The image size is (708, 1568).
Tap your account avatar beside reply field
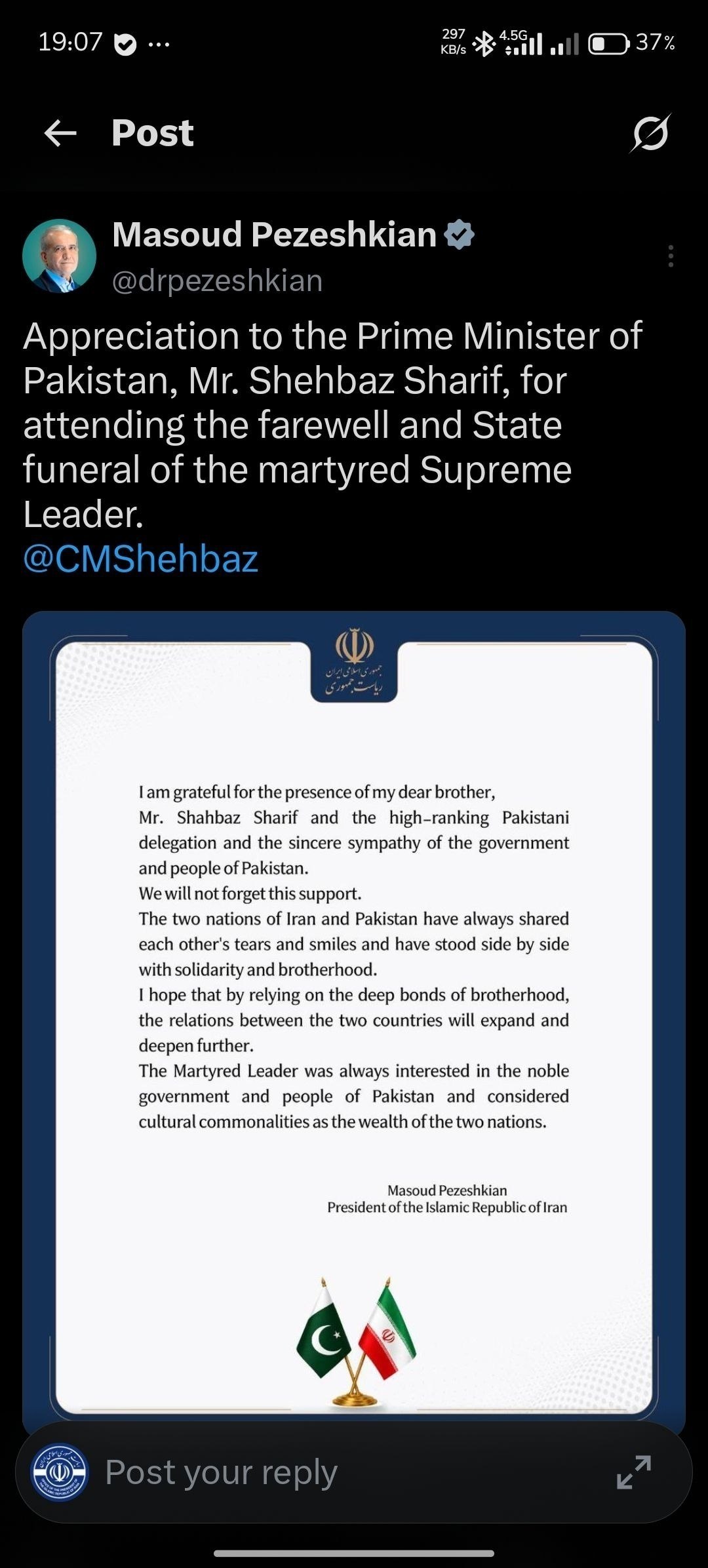coord(60,1472)
